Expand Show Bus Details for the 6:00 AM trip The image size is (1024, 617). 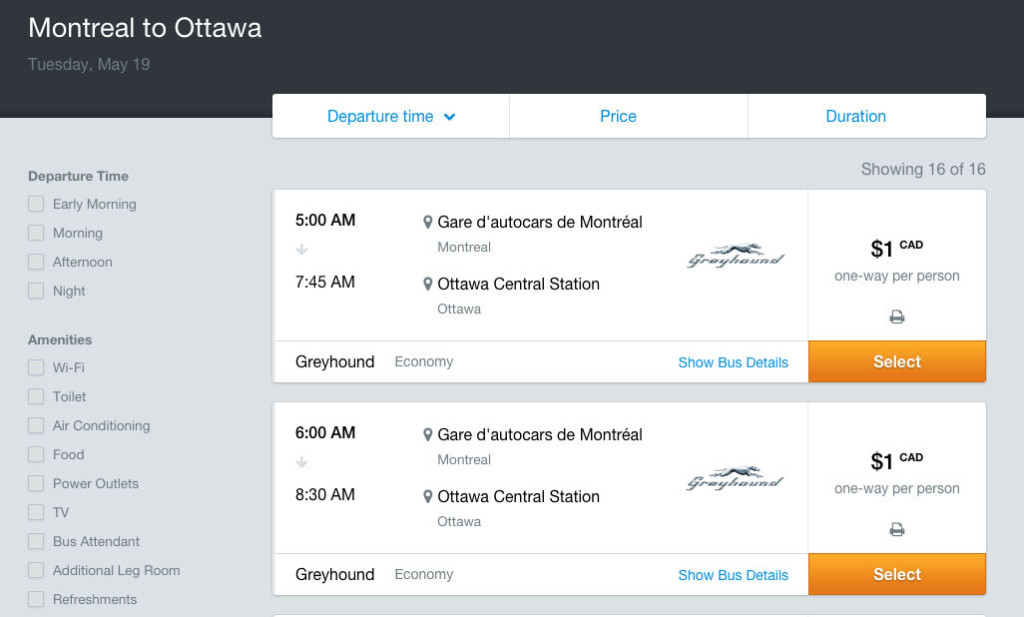[x=733, y=575]
